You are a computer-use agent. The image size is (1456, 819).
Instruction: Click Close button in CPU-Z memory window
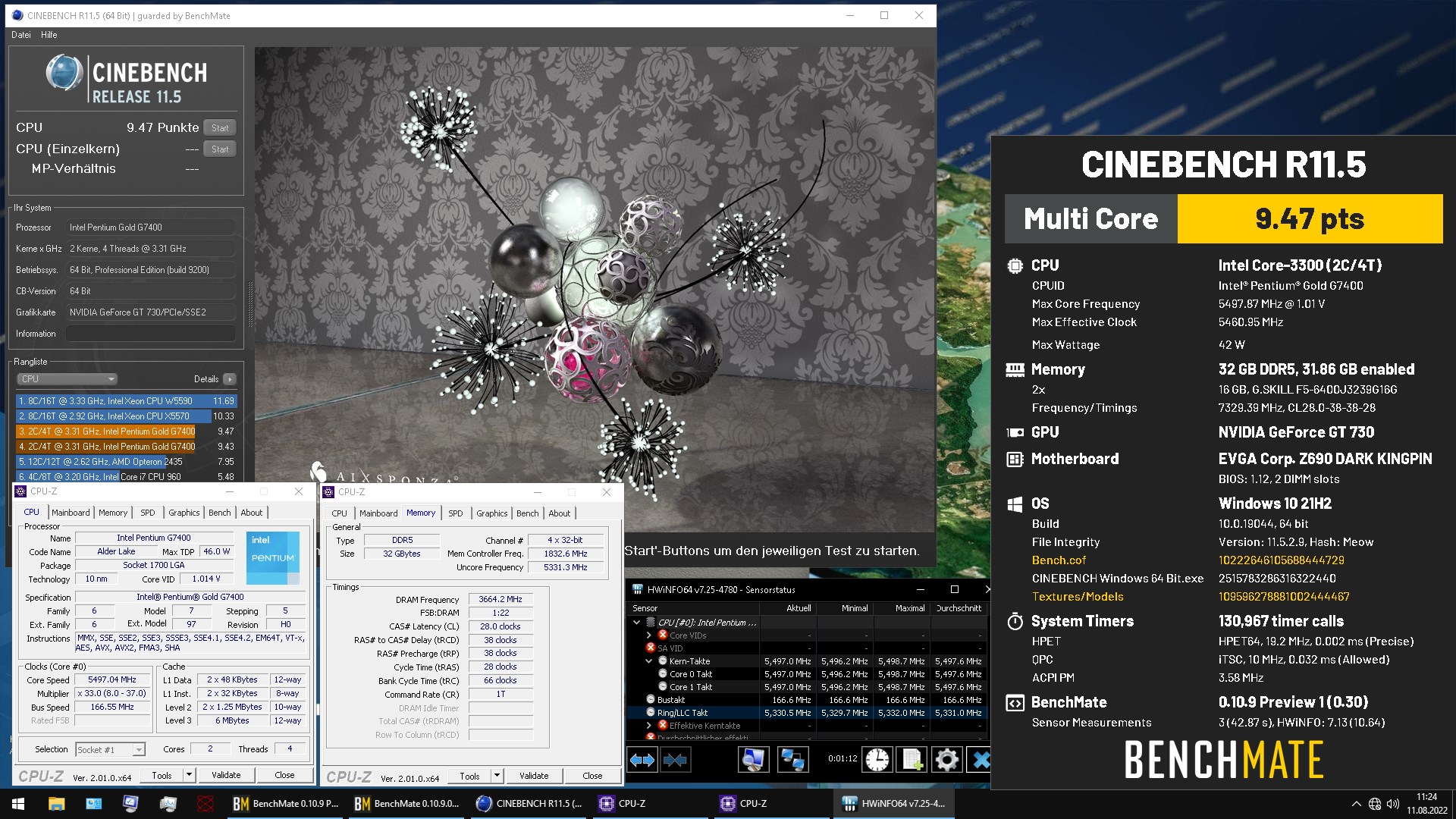(592, 776)
